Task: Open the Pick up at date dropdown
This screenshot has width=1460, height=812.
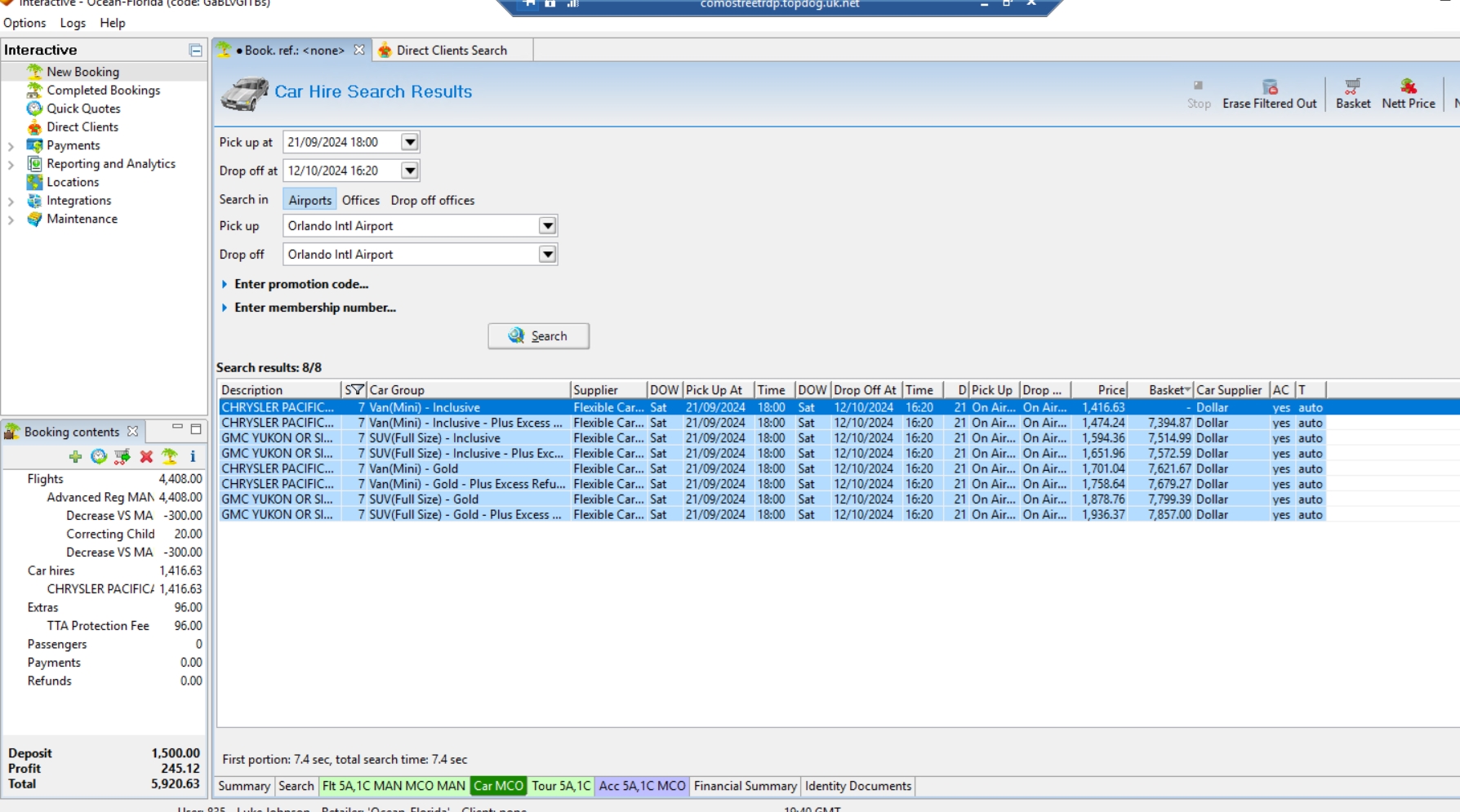Action: pyautogui.click(x=410, y=142)
